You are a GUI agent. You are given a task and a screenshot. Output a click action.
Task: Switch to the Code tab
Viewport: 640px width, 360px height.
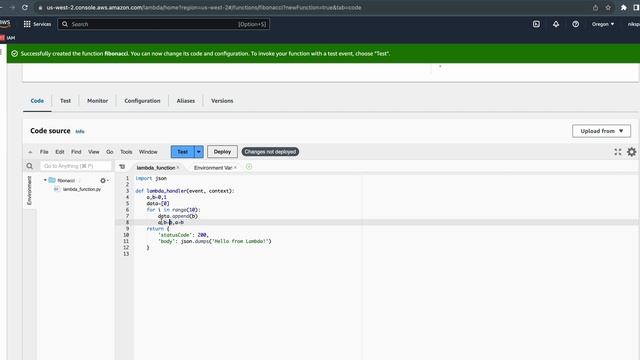click(x=37, y=101)
